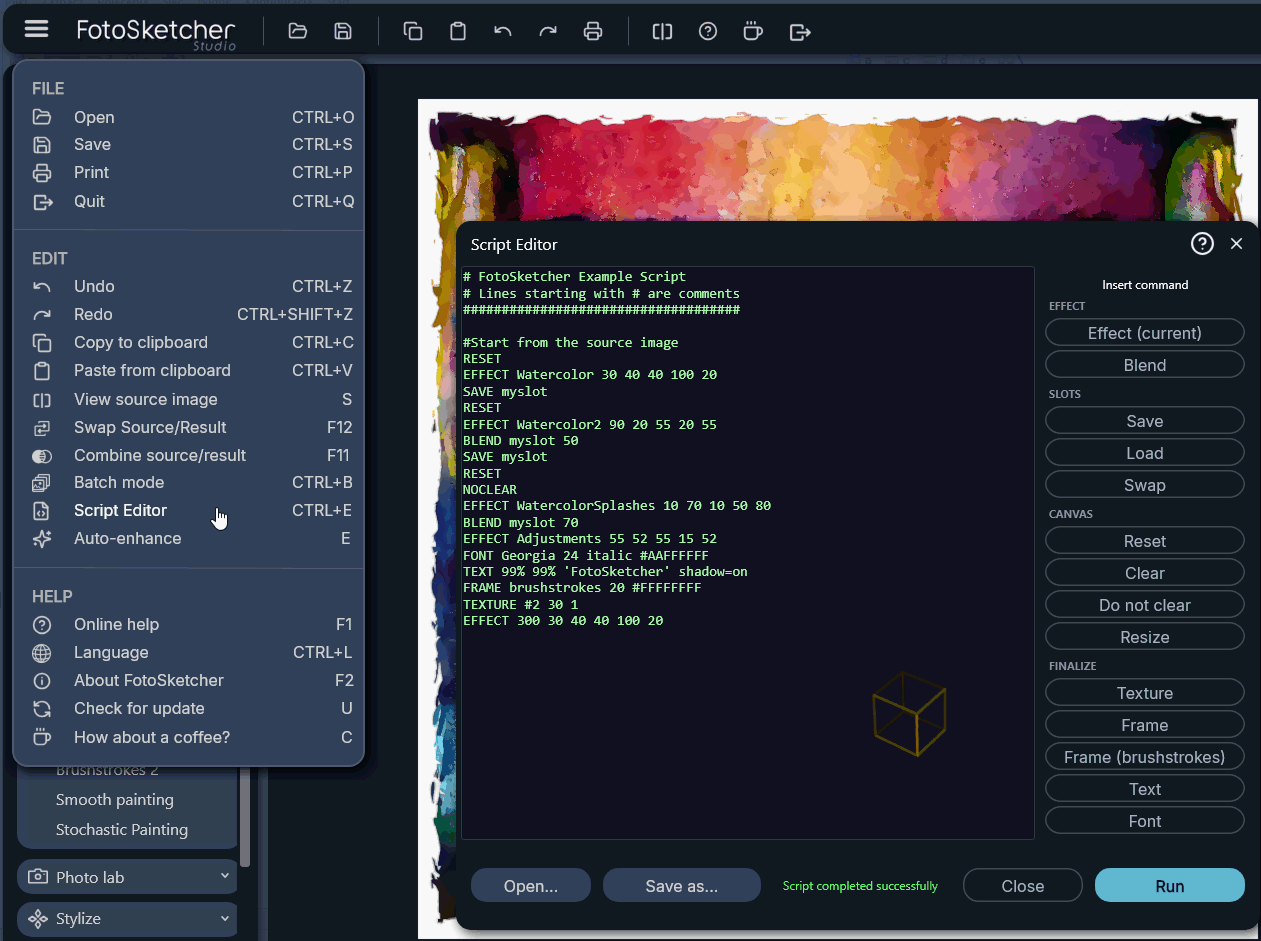Expand the Photo lab section
1261x941 pixels.
[128, 877]
